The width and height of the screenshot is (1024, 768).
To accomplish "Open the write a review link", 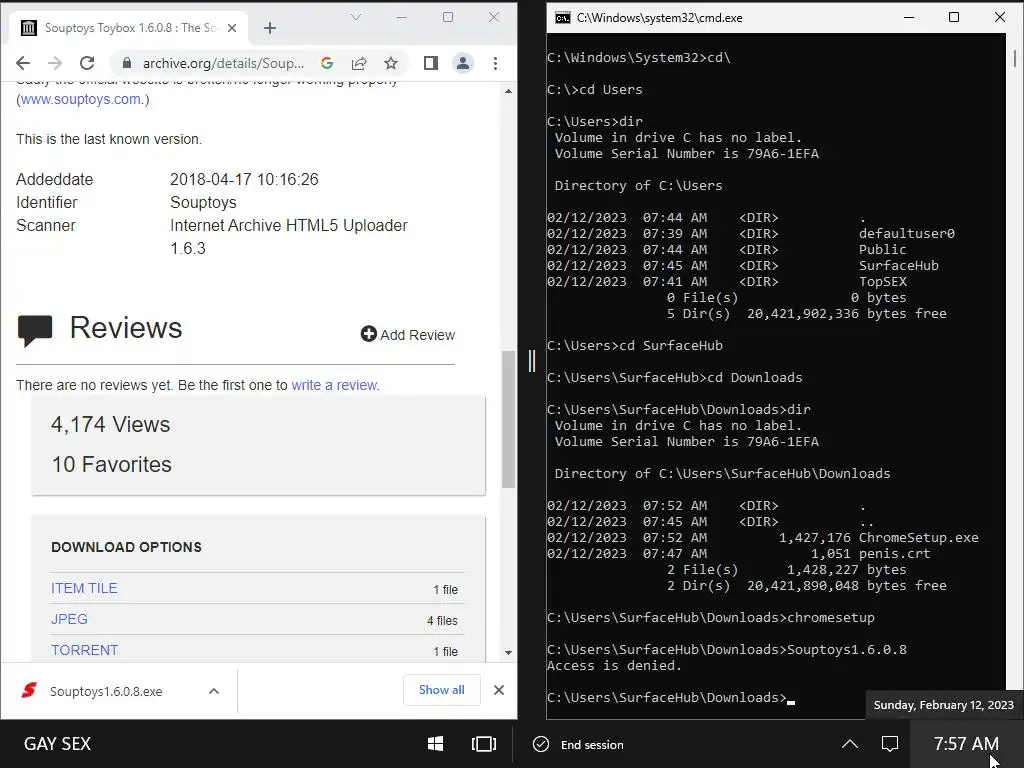I will pos(334,385).
